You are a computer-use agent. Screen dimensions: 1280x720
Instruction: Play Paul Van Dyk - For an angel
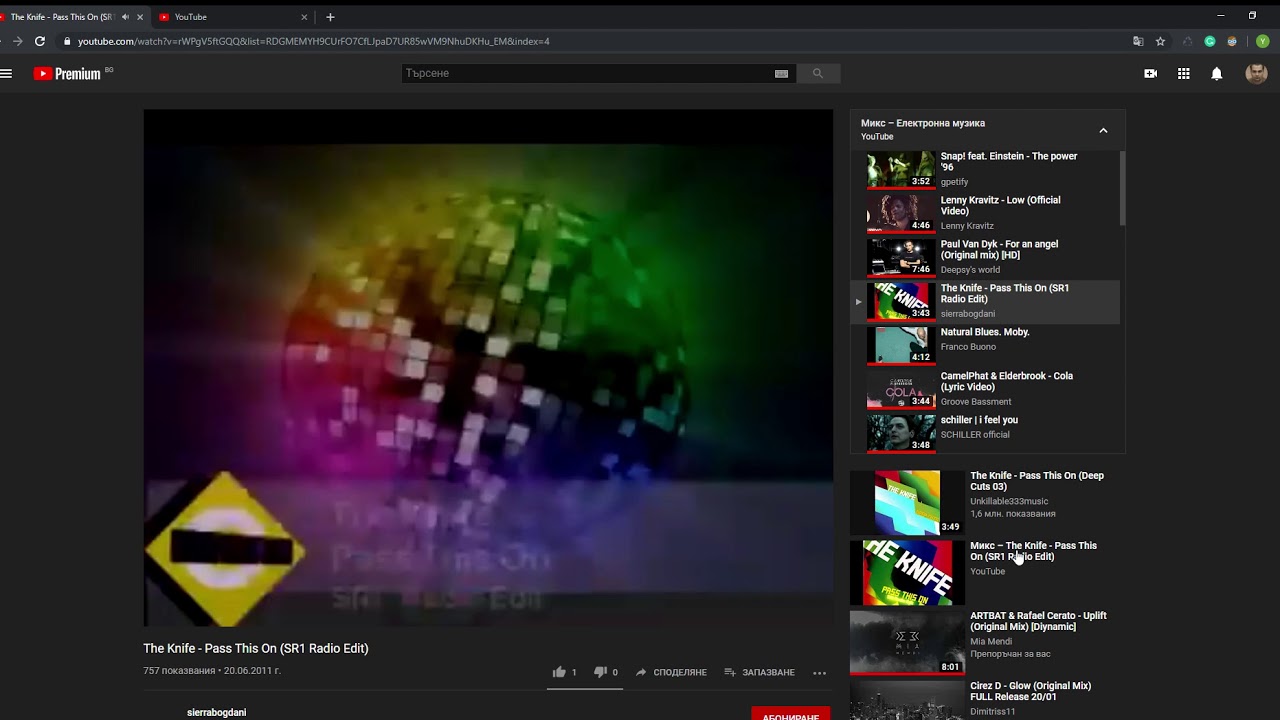click(985, 257)
